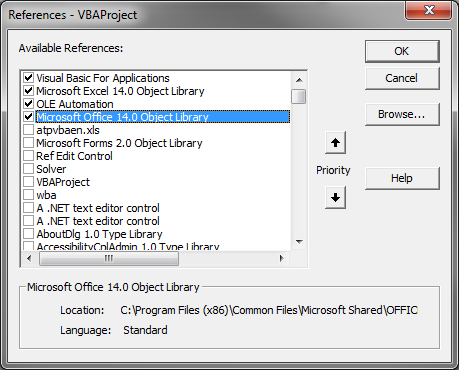
Task: Click the list's scroll left arrow
Action: click(29, 258)
